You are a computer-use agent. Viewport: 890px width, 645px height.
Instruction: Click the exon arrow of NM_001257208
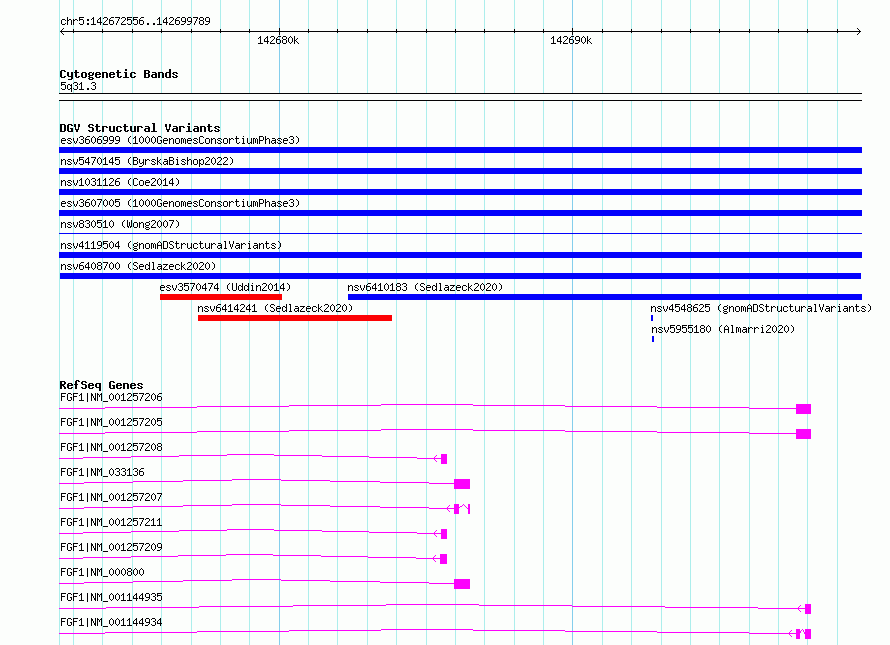[440, 459]
